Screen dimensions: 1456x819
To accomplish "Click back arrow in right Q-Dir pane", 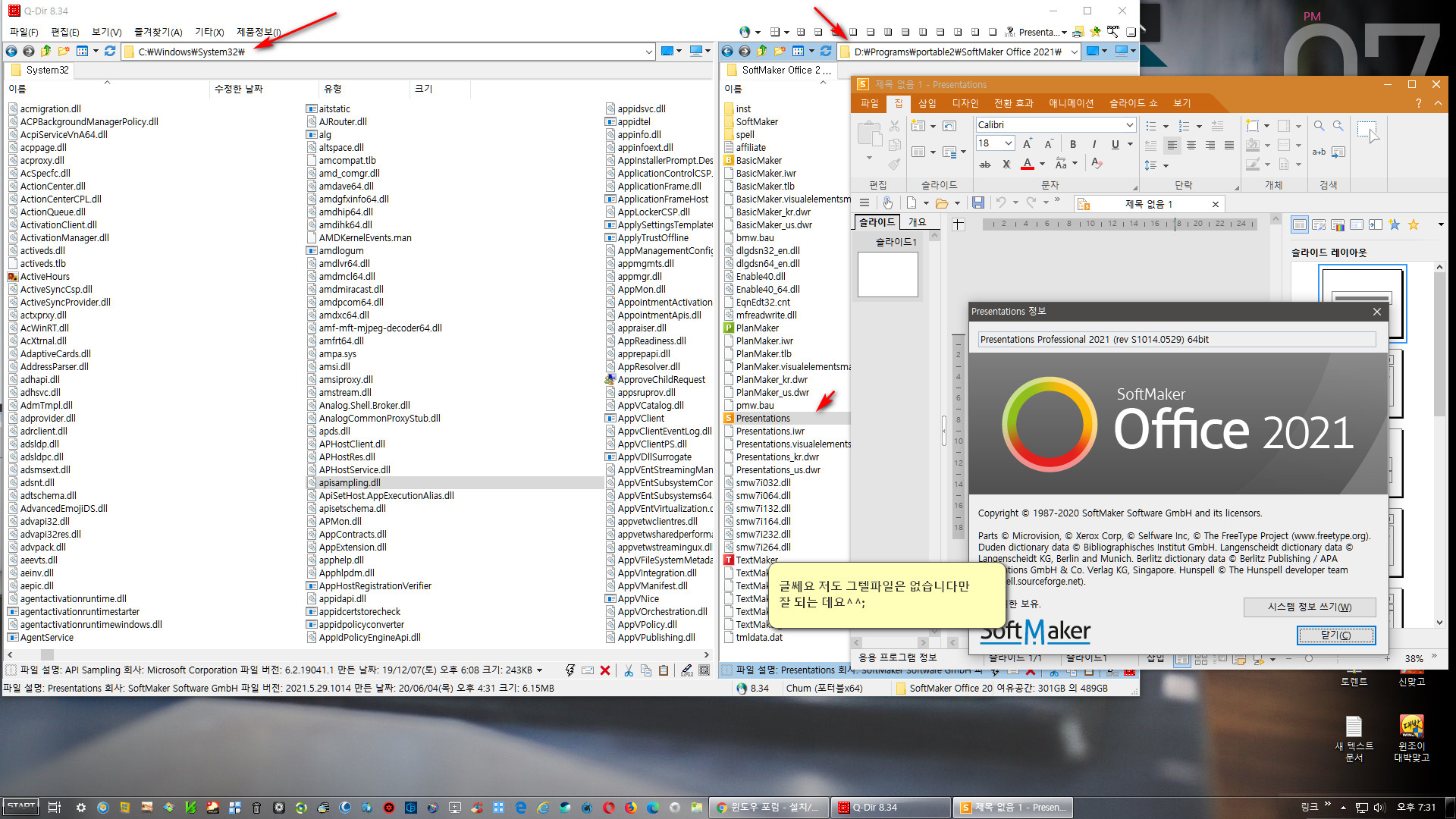I will (727, 51).
